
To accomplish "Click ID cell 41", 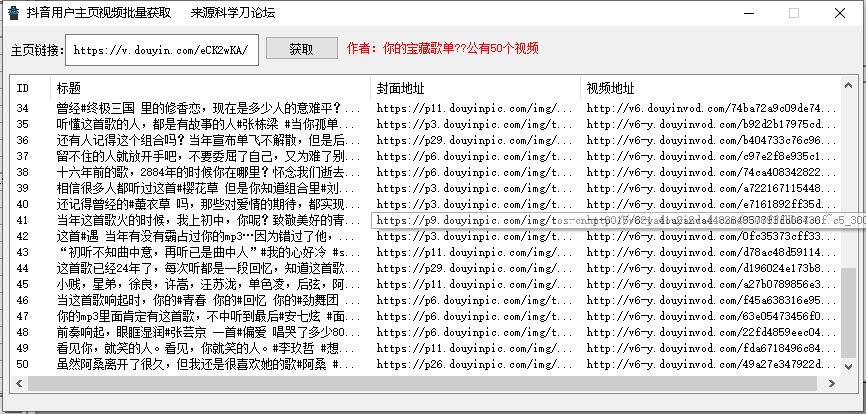I will point(22,221).
